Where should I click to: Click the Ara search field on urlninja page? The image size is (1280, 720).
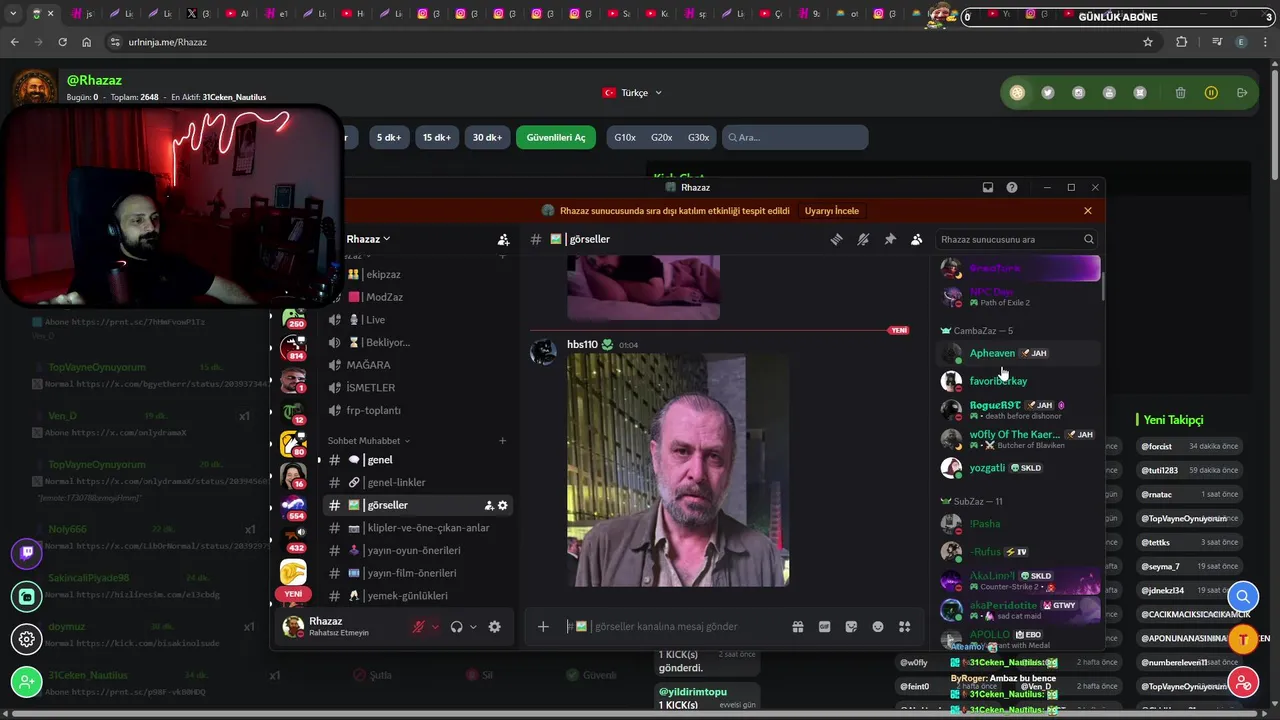click(794, 137)
